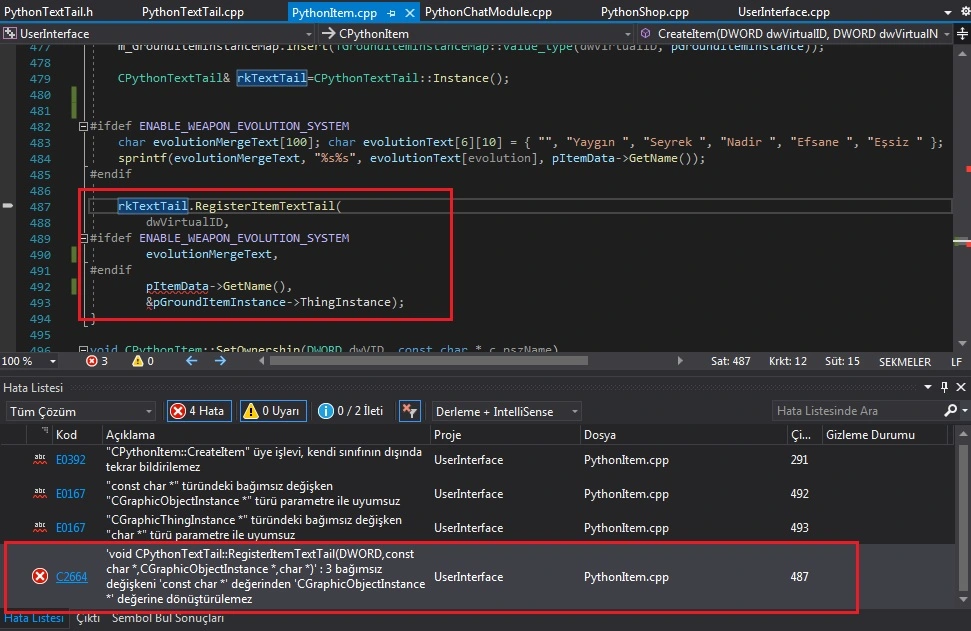The height and width of the screenshot is (631, 971).
Task: Open the C2664 error code link
Action: [71, 576]
